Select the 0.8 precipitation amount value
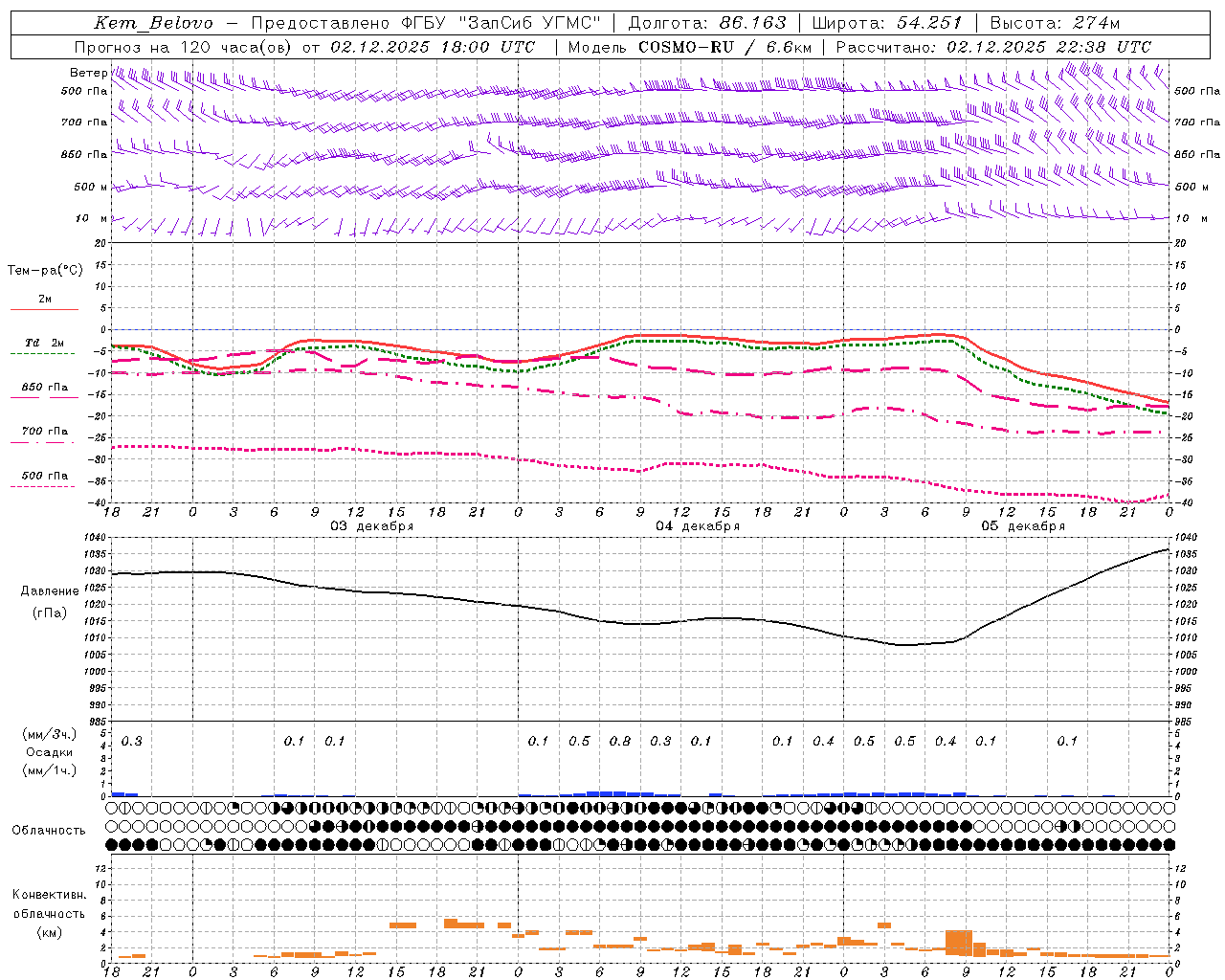 620,741
